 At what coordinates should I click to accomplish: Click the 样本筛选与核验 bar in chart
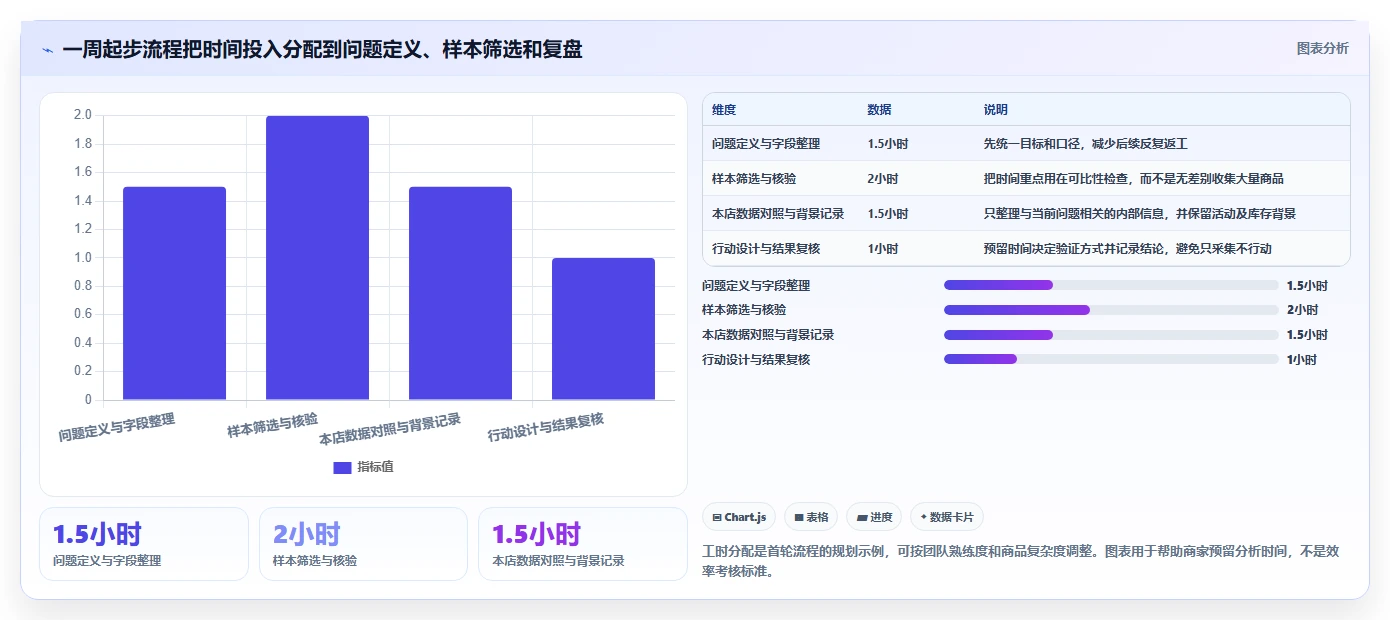(x=317, y=258)
